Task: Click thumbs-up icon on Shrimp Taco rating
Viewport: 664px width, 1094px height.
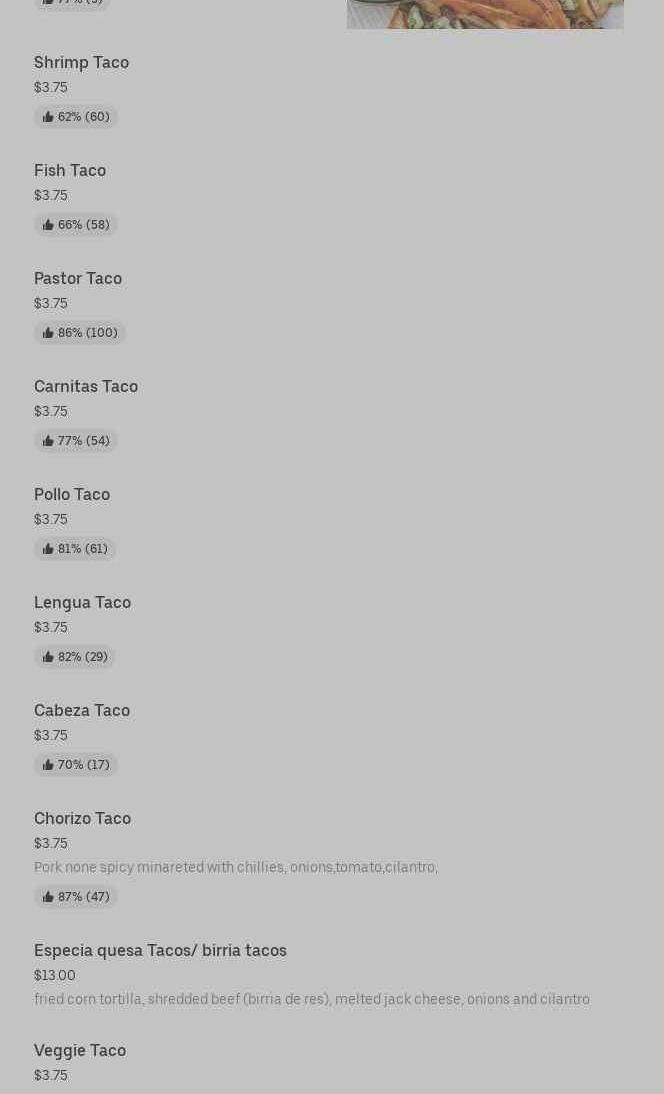Action: tap(48, 117)
